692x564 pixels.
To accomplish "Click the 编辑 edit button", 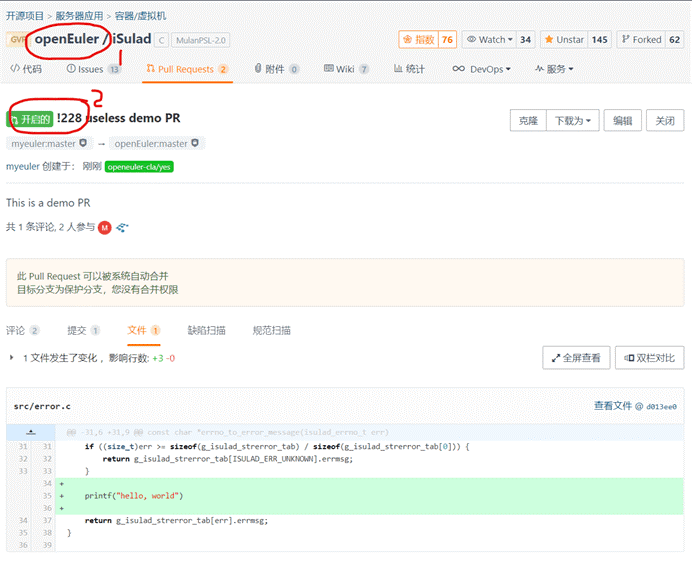I will [x=622, y=120].
